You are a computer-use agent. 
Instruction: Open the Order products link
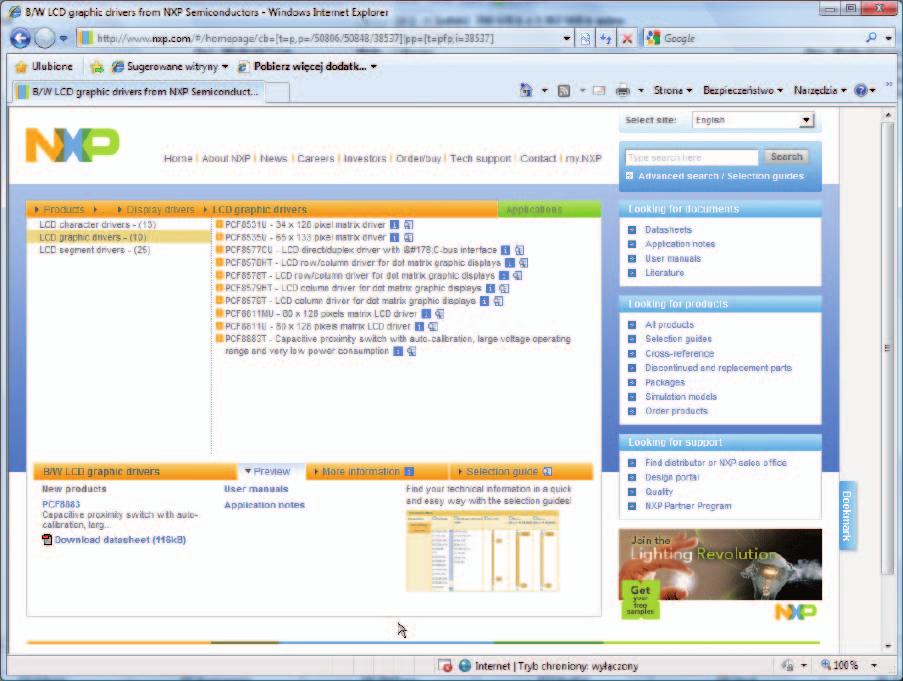(x=676, y=411)
